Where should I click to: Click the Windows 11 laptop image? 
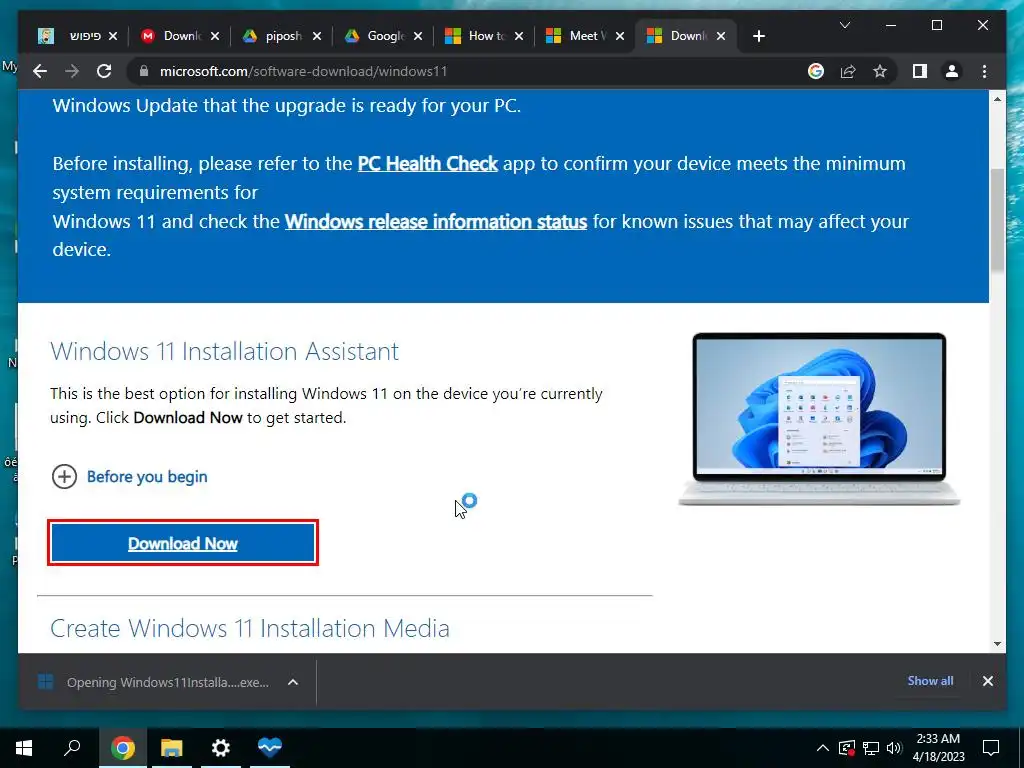(x=819, y=419)
